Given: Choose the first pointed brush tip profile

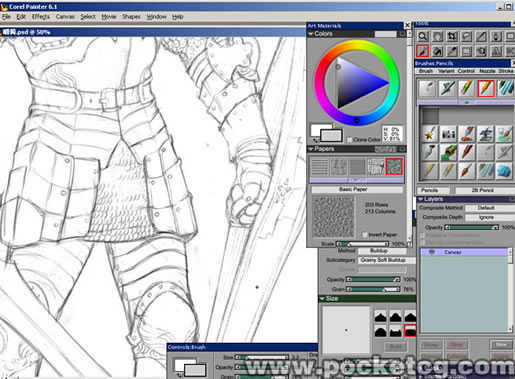Looking at the screenshot, I should click(x=380, y=316).
